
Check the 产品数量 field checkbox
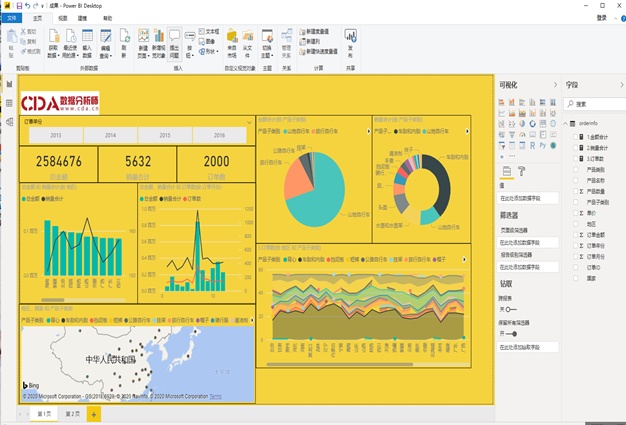pyautogui.click(x=575, y=191)
